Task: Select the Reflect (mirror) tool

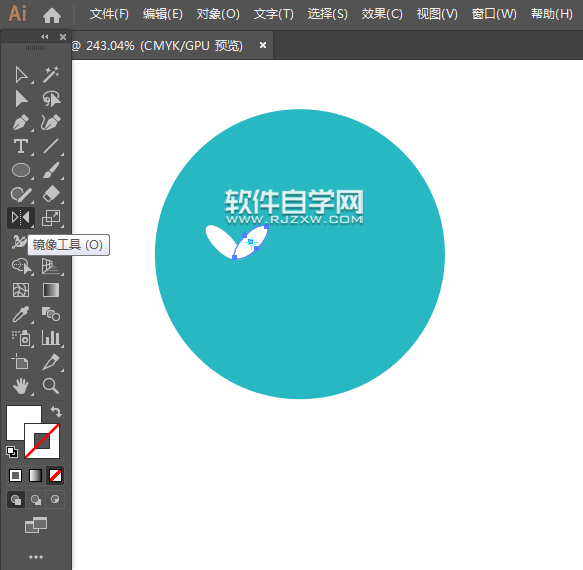Action: (x=21, y=218)
